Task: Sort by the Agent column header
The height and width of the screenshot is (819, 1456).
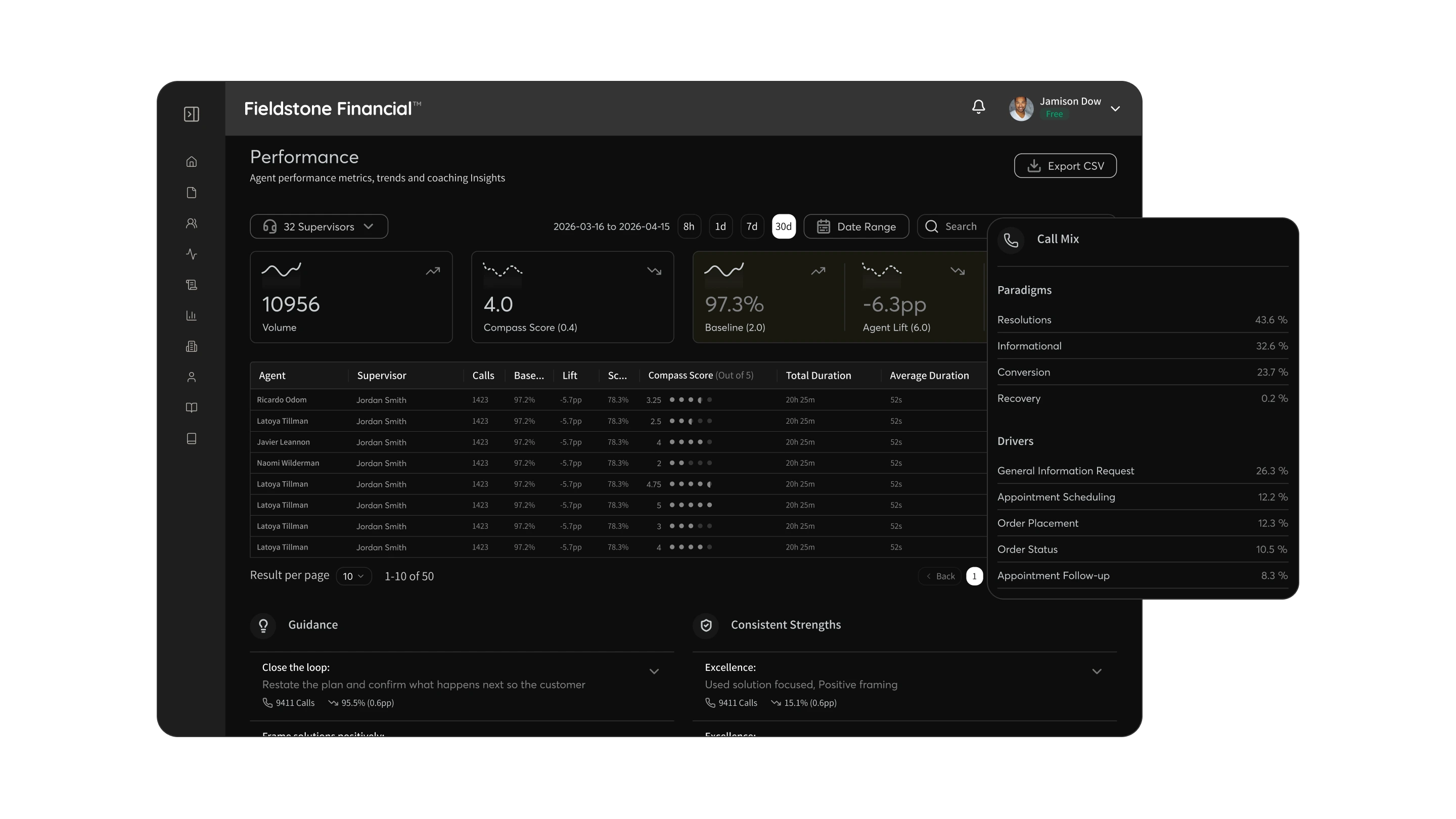Action: 272,375
